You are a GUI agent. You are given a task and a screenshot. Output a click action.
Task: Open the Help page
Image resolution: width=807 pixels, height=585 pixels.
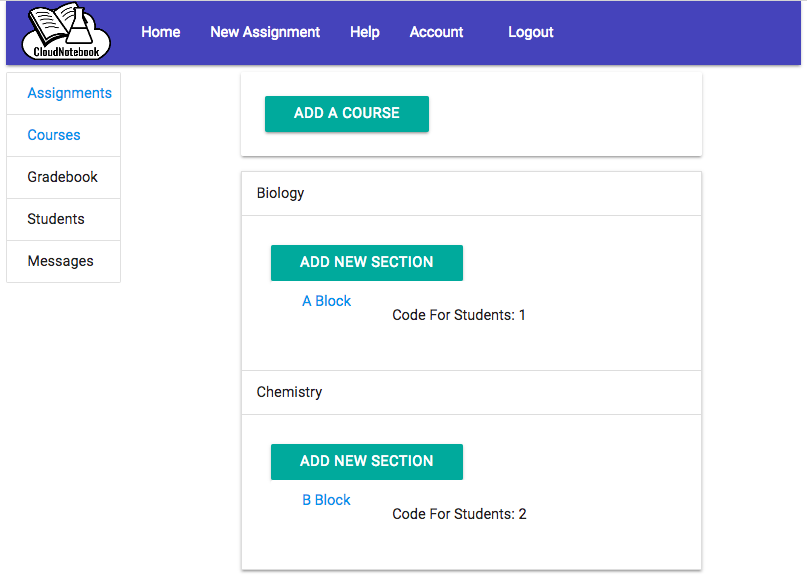coord(364,32)
